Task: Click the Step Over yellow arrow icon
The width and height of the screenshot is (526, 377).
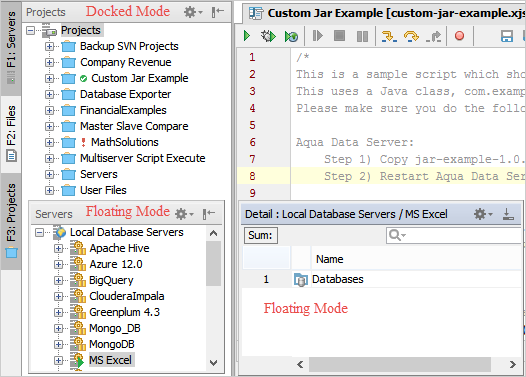Action: point(411,36)
